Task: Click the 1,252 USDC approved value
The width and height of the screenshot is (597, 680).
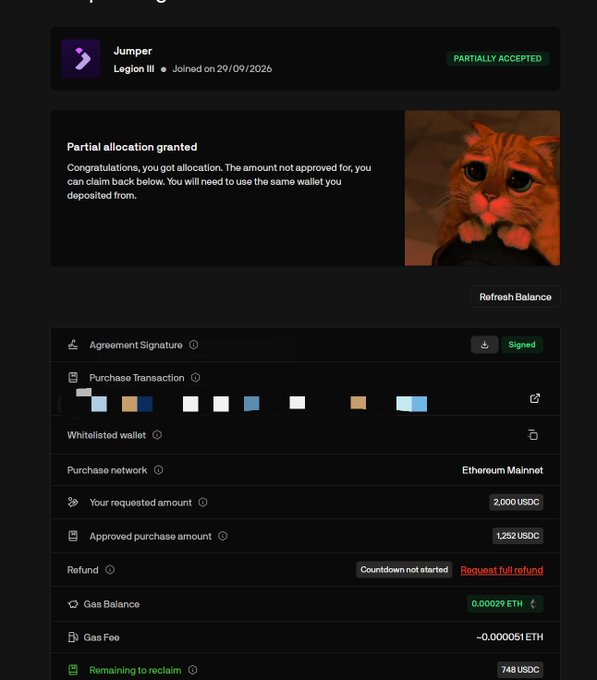Action: [517, 536]
